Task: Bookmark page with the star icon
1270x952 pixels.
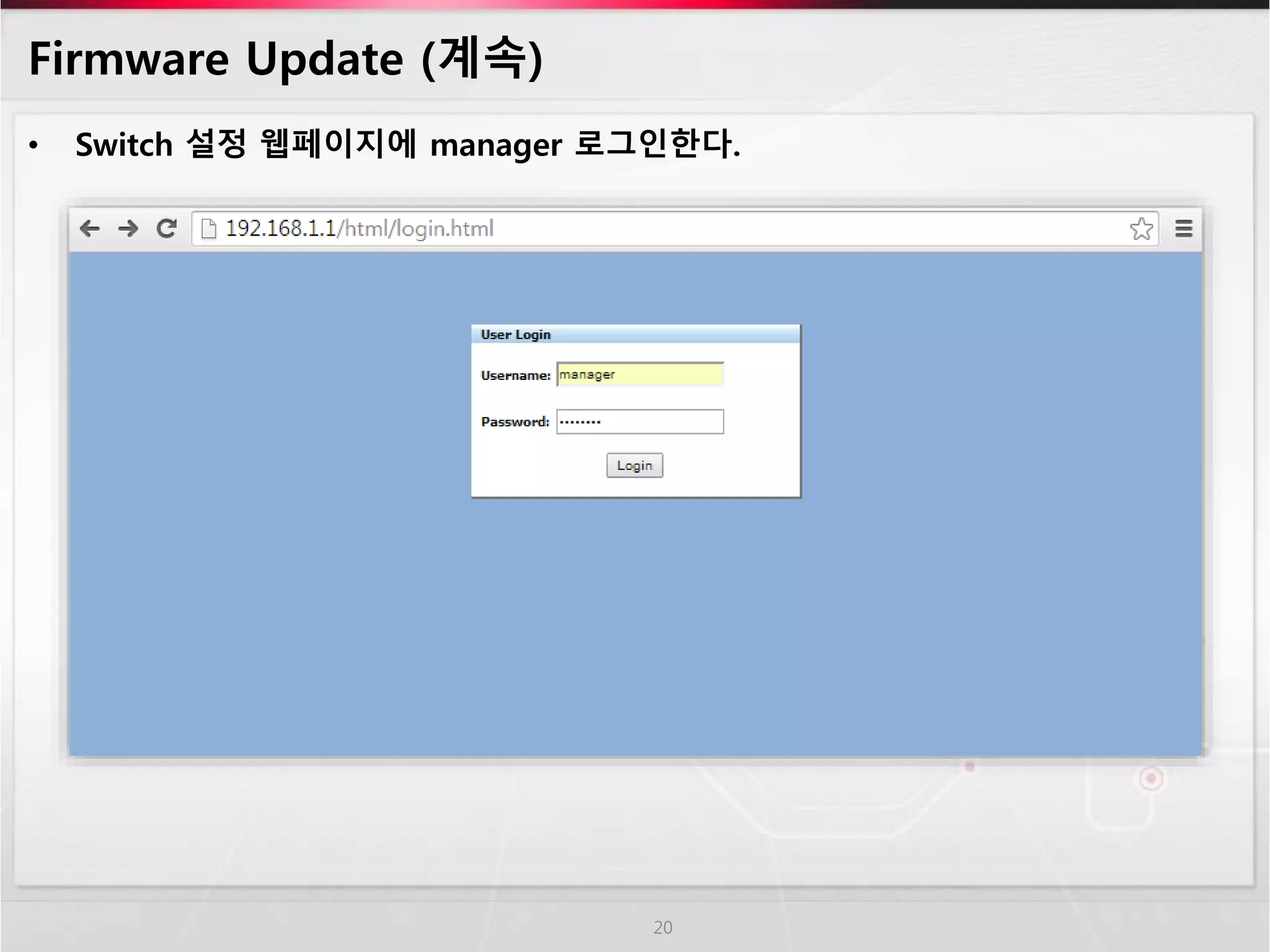Action: coord(1141,229)
